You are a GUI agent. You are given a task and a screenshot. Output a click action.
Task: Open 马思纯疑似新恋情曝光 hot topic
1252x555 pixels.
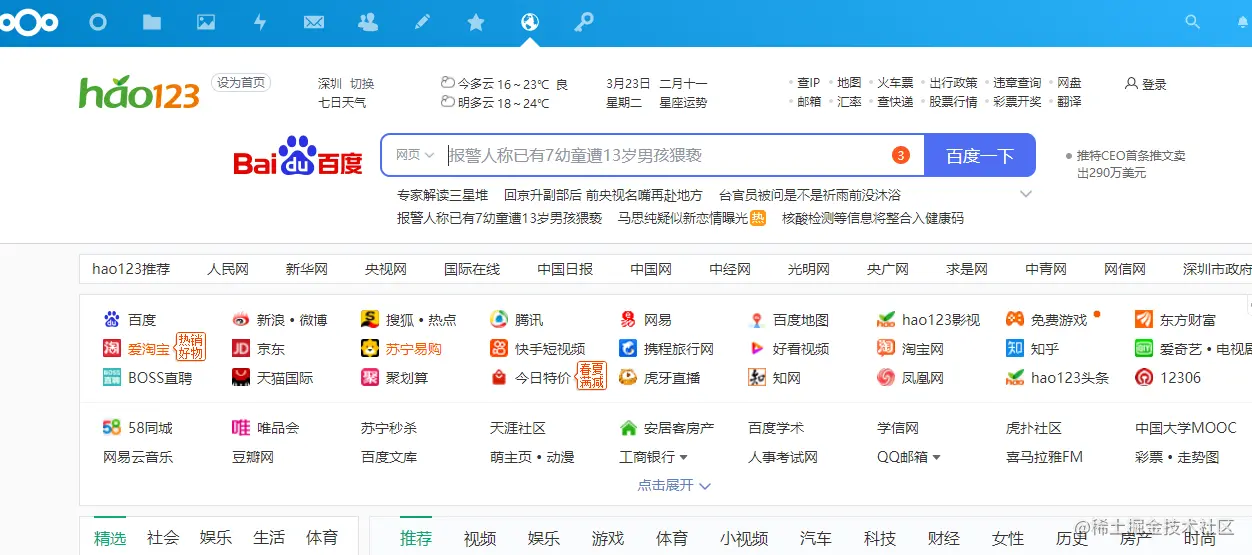[x=683, y=218]
